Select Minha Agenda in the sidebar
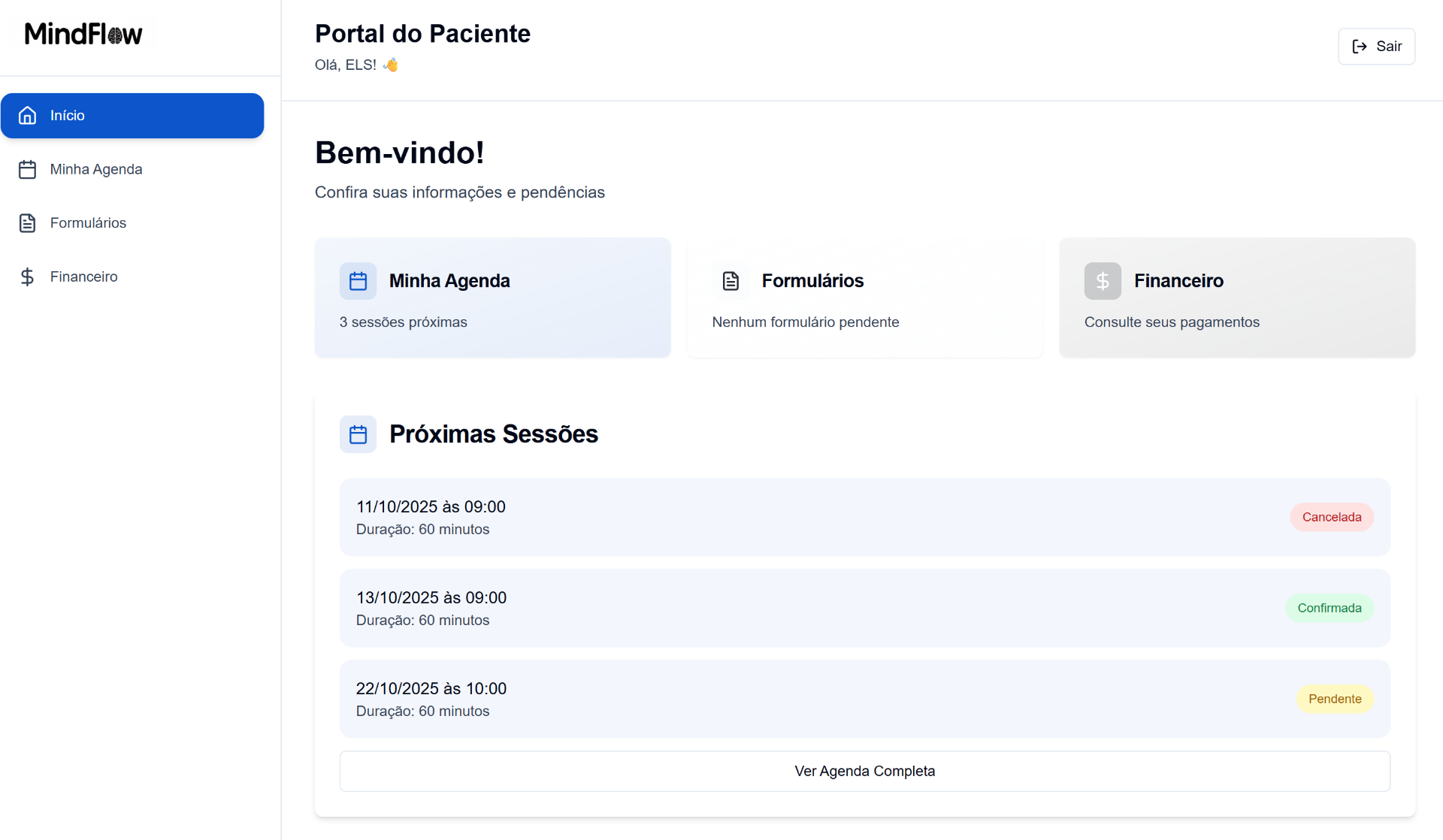The height and width of the screenshot is (840, 1443). point(96,169)
